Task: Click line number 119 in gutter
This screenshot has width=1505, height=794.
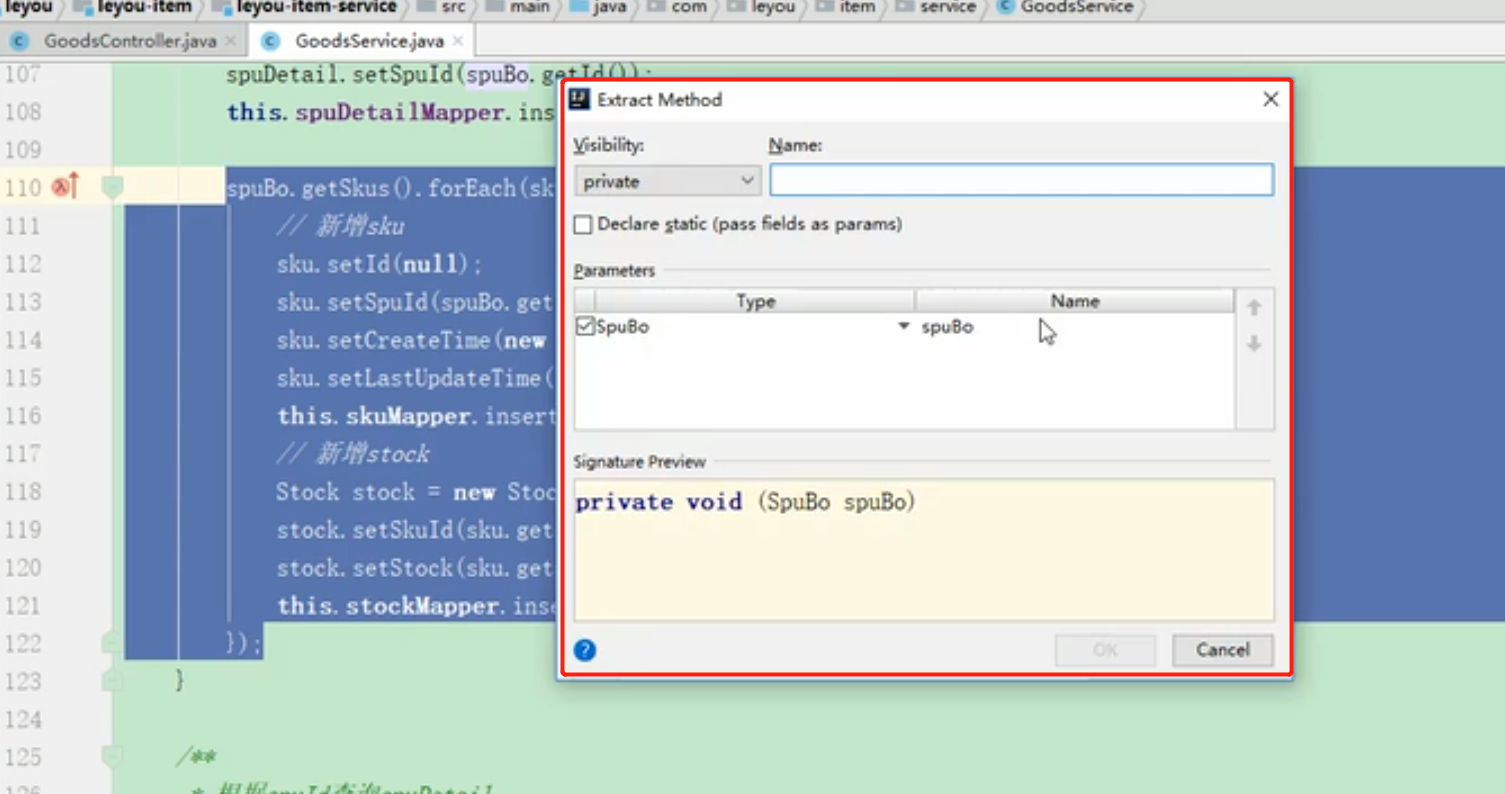Action: [22, 529]
